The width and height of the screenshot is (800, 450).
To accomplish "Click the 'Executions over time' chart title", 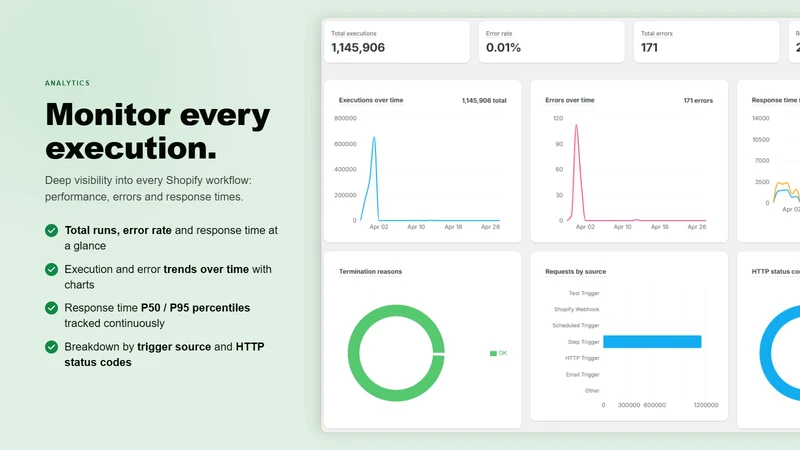I will [371, 101].
